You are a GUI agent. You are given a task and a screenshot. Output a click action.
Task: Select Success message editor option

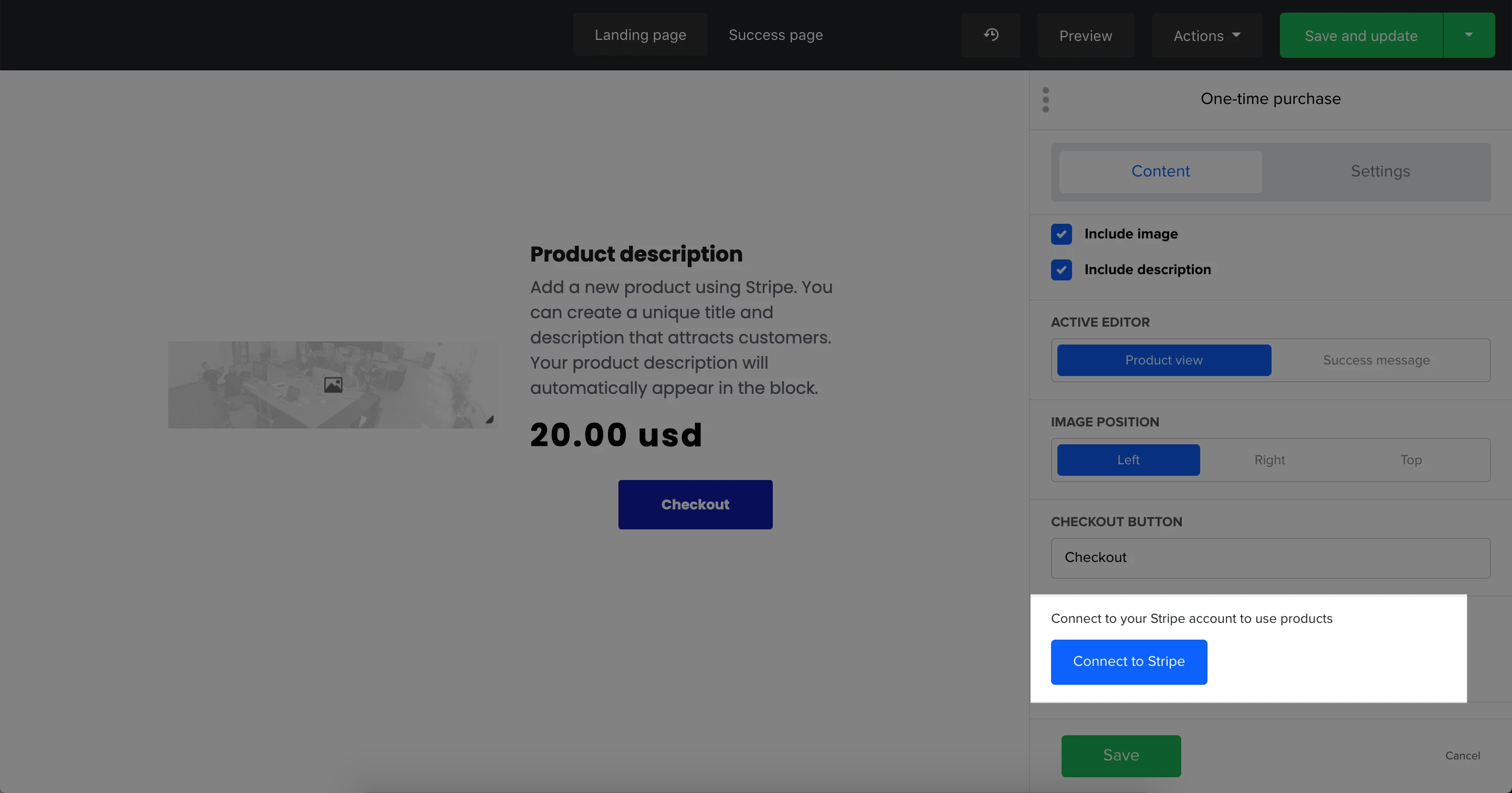1376,360
